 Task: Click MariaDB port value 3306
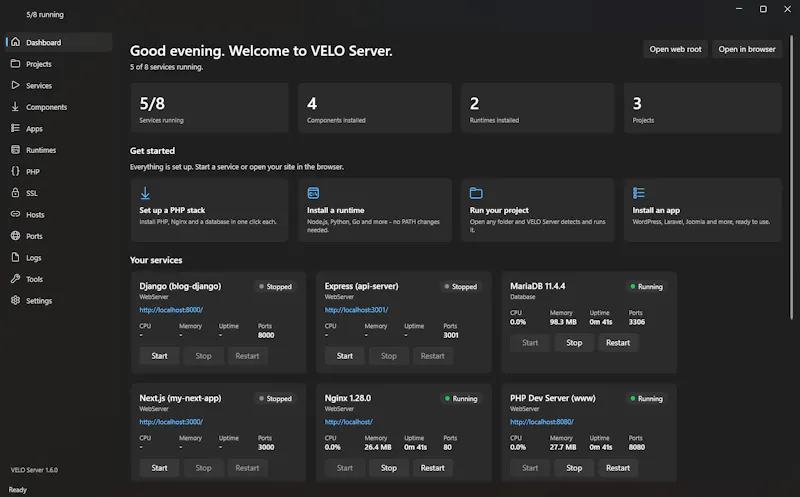click(x=637, y=322)
